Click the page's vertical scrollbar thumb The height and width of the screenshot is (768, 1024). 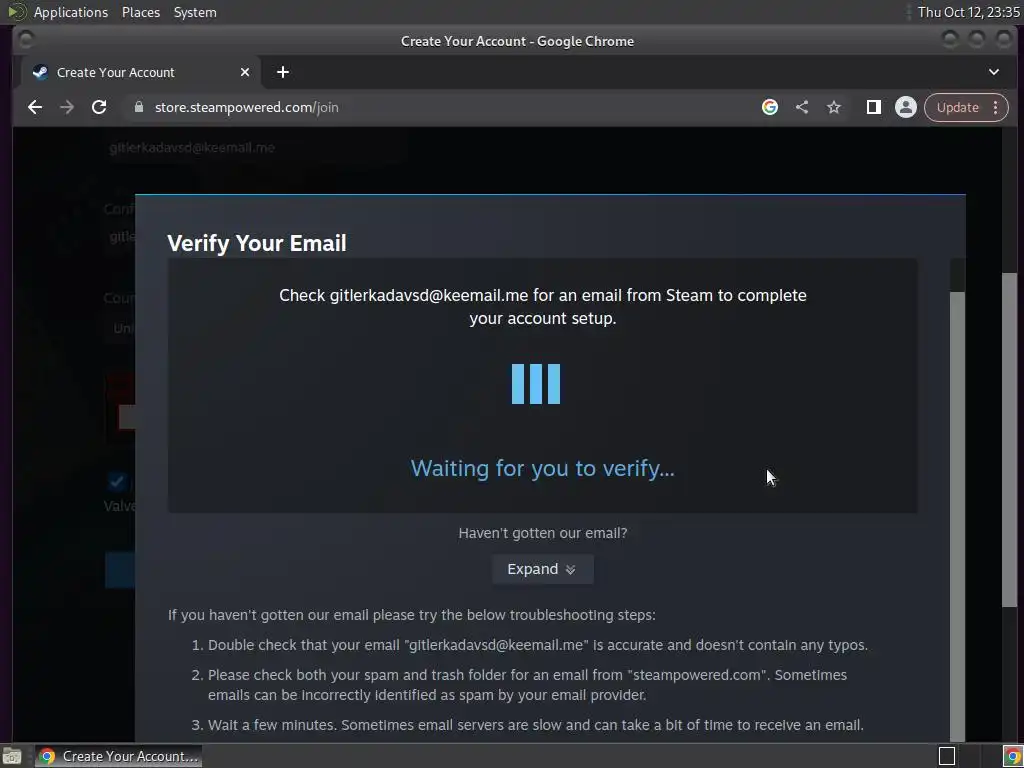1010,440
